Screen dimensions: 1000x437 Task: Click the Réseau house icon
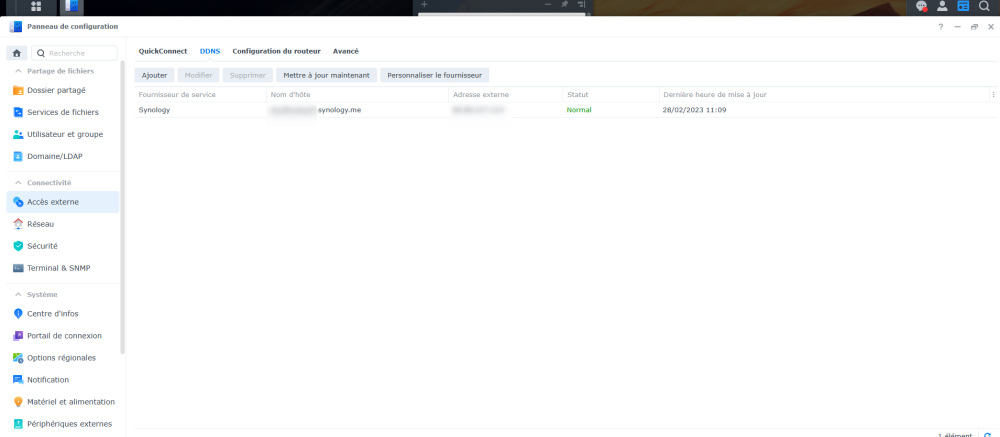point(18,224)
